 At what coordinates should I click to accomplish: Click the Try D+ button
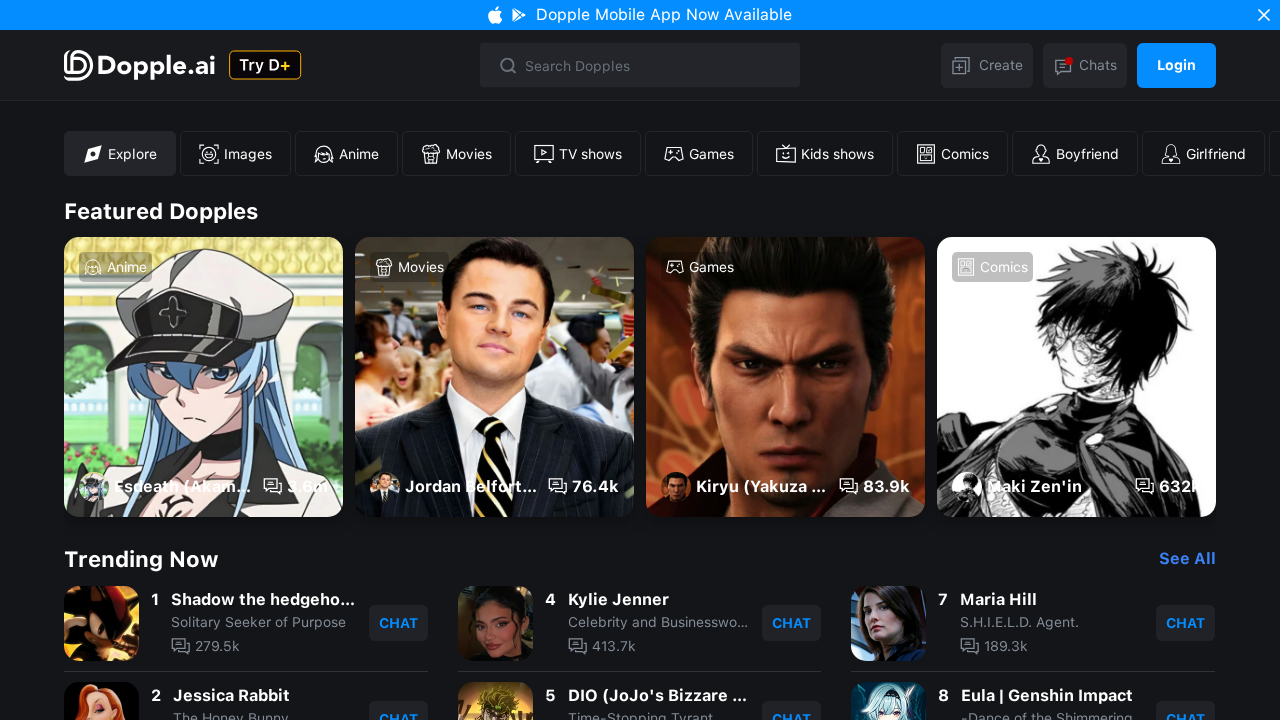pyautogui.click(x=264, y=65)
